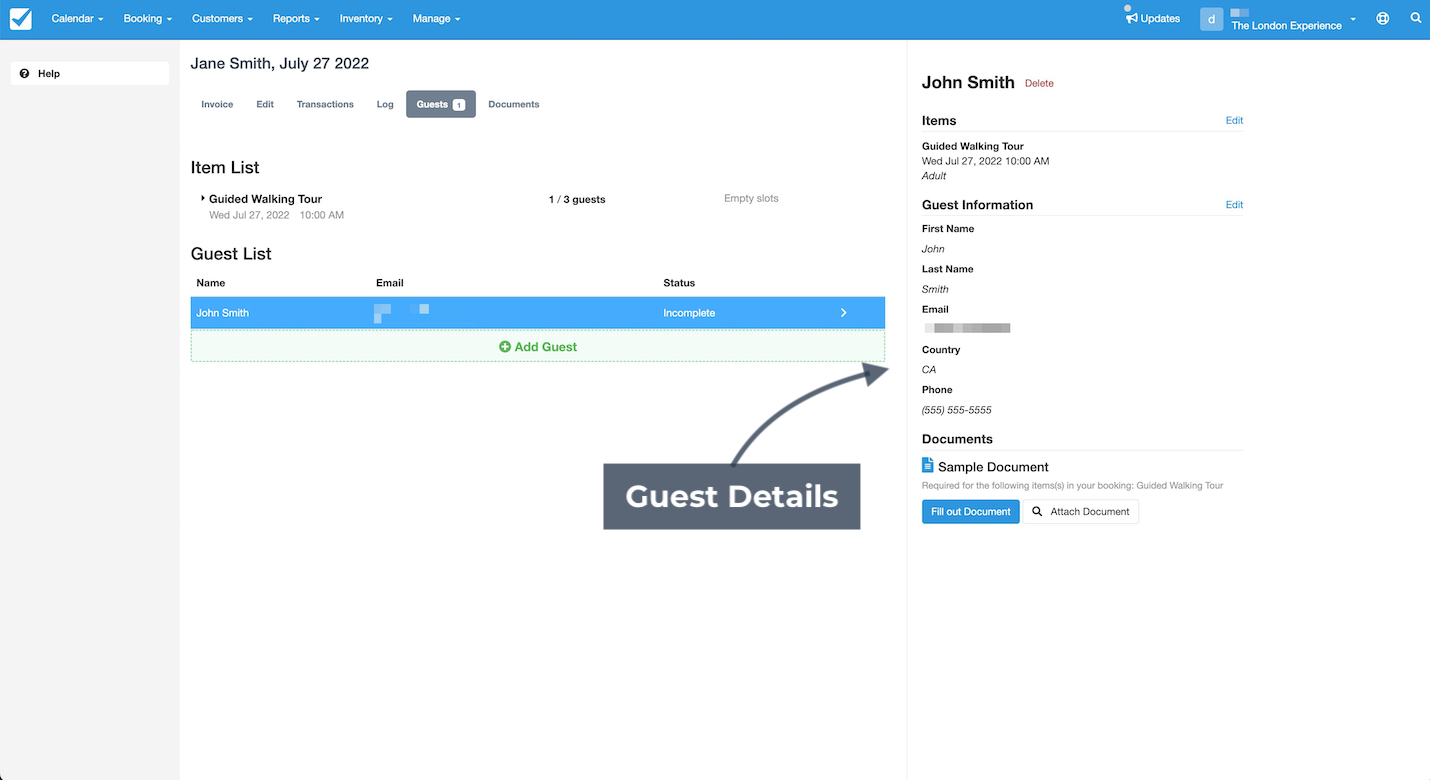Click the Attach Document button
The width and height of the screenshot is (1430, 780).
click(x=1081, y=511)
